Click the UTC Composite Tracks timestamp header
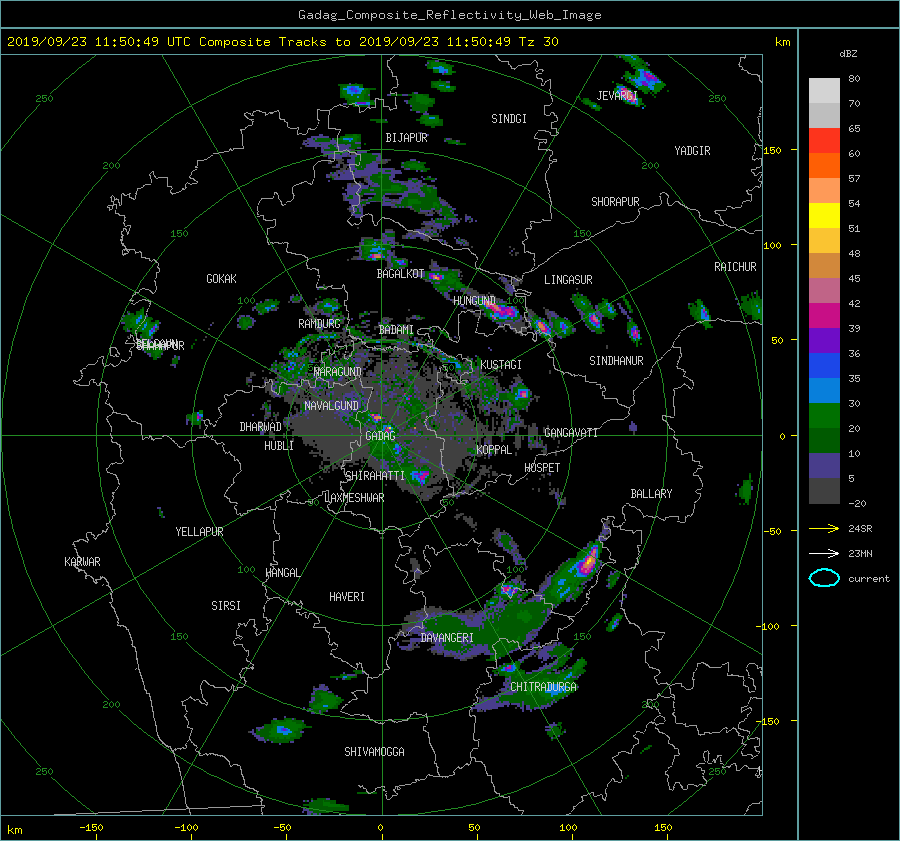The width and height of the screenshot is (900, 841). (282, 42)
